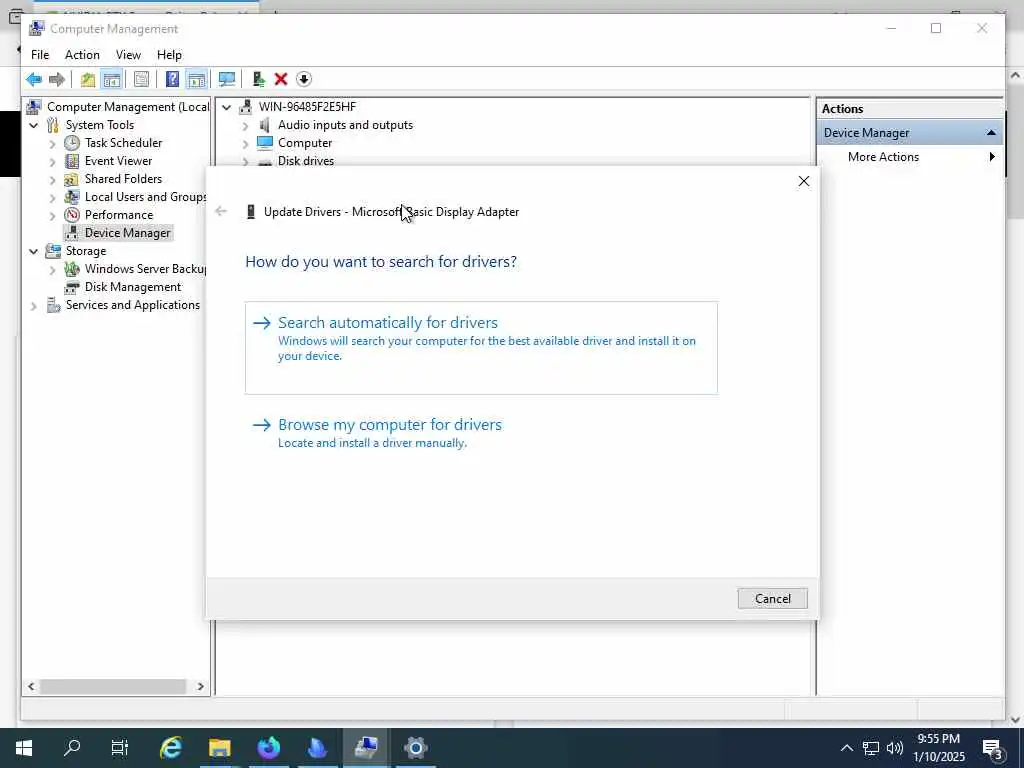Choose Search automatically for drivers
This screenshot has width=1024, height=768.
pos(481,347)
